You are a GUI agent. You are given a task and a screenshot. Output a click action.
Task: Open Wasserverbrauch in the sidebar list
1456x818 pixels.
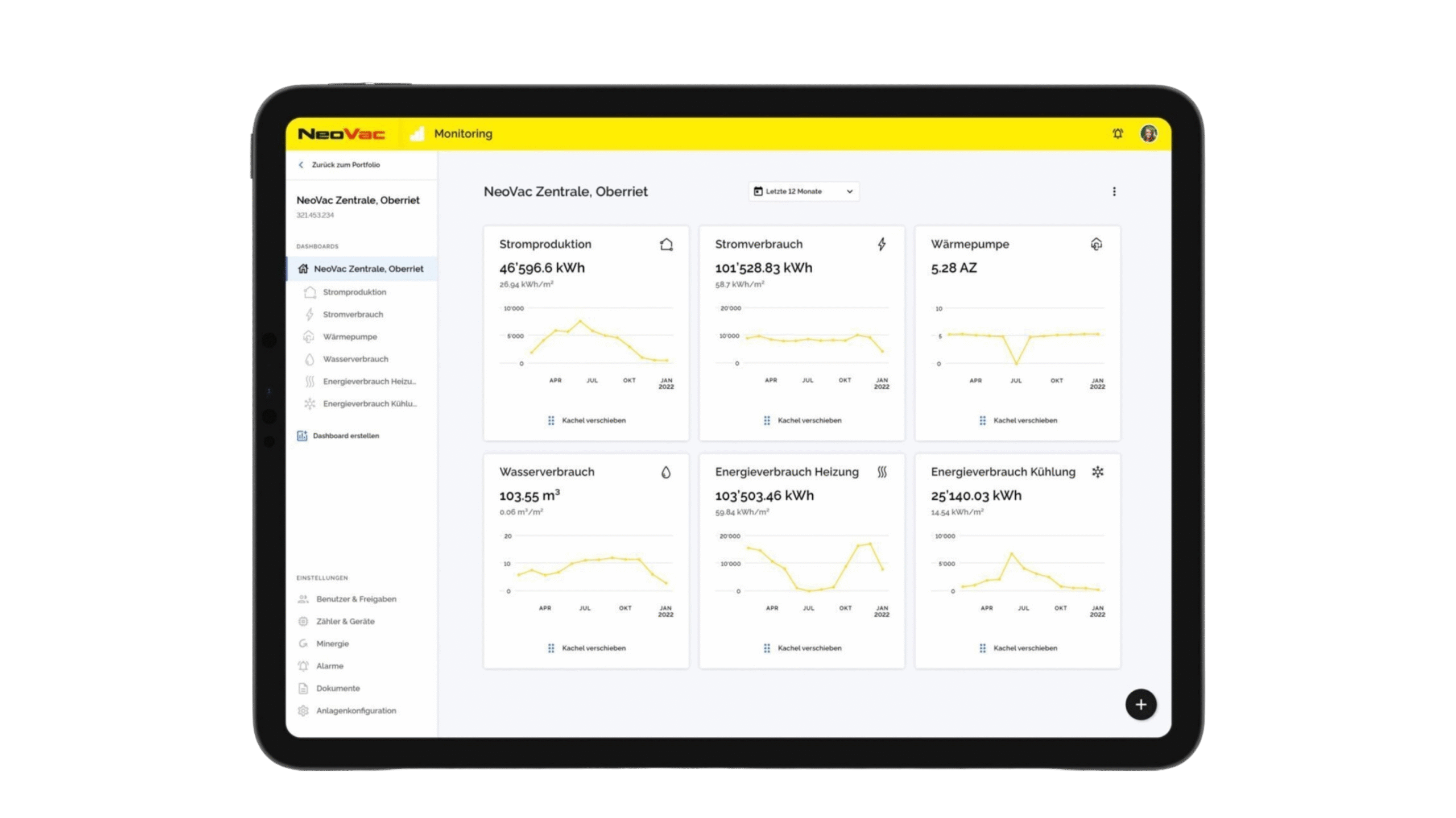tap(355, 359)
